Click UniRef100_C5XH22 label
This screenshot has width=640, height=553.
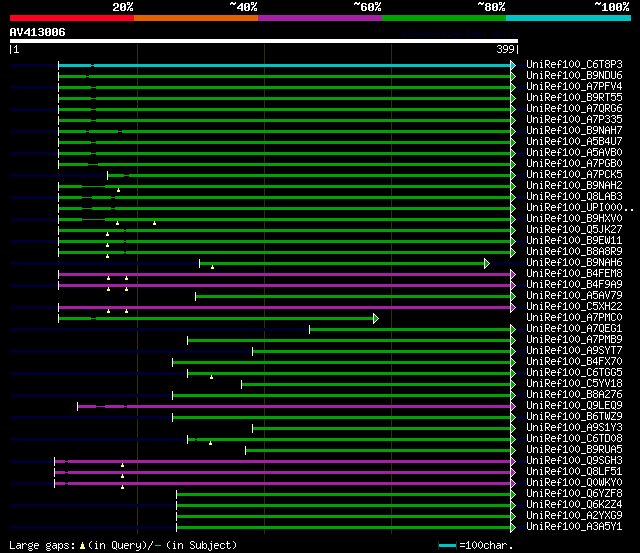click(574, 307)
